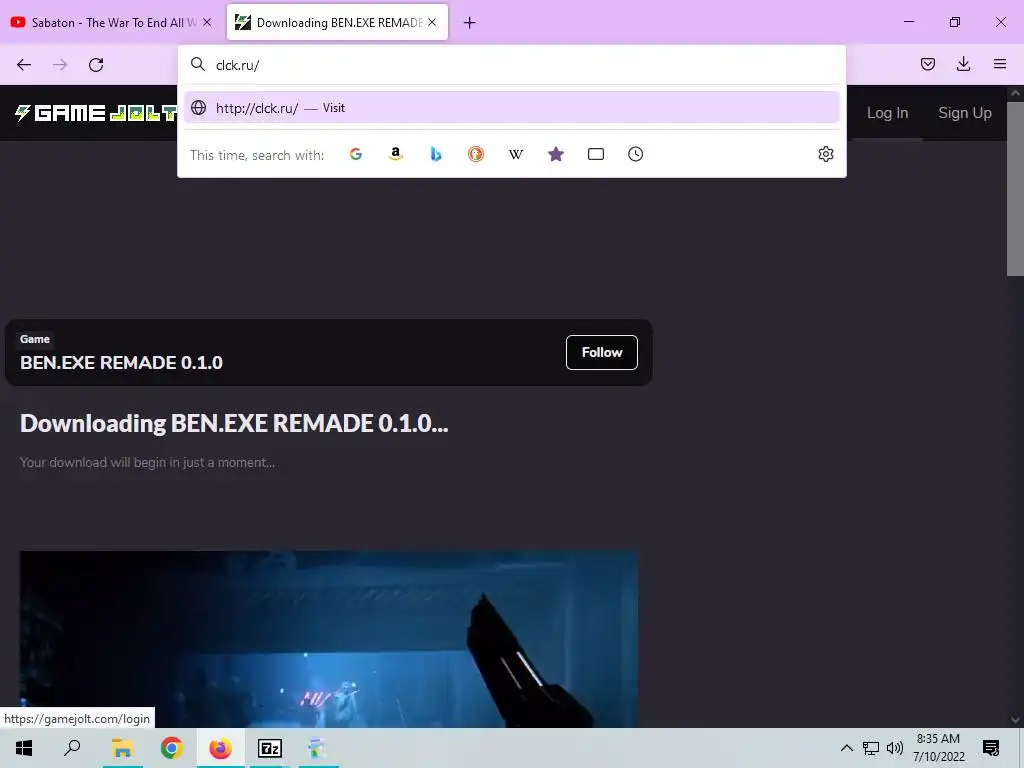
Task: Visit the http://clck.ru/ suggestion
Action: 512,108
